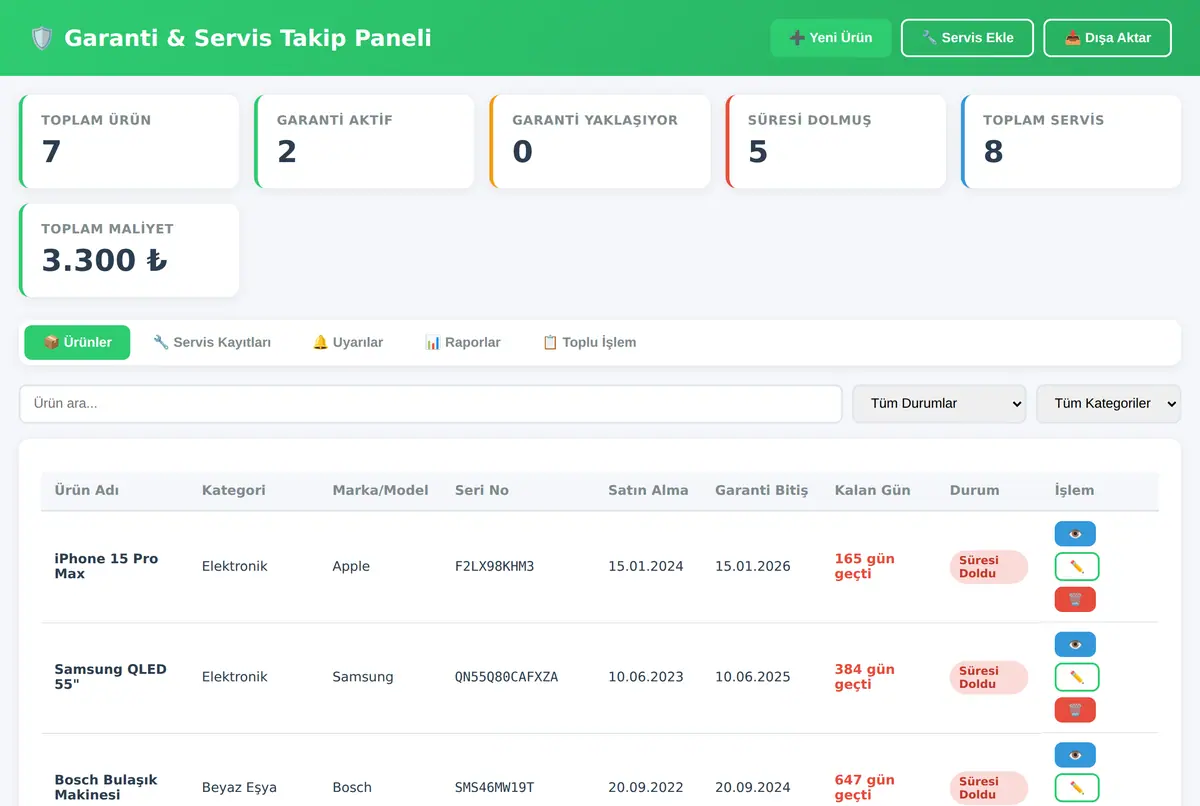Select the Toplam Maliyet stat card
The image size is (1200, 806).
click(x=129, y=250)
